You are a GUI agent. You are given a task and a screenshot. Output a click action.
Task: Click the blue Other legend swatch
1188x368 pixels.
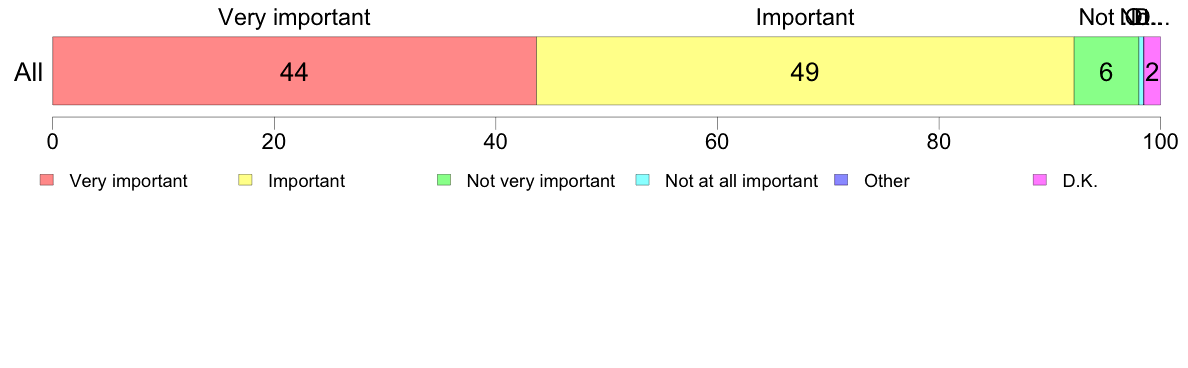841,180
